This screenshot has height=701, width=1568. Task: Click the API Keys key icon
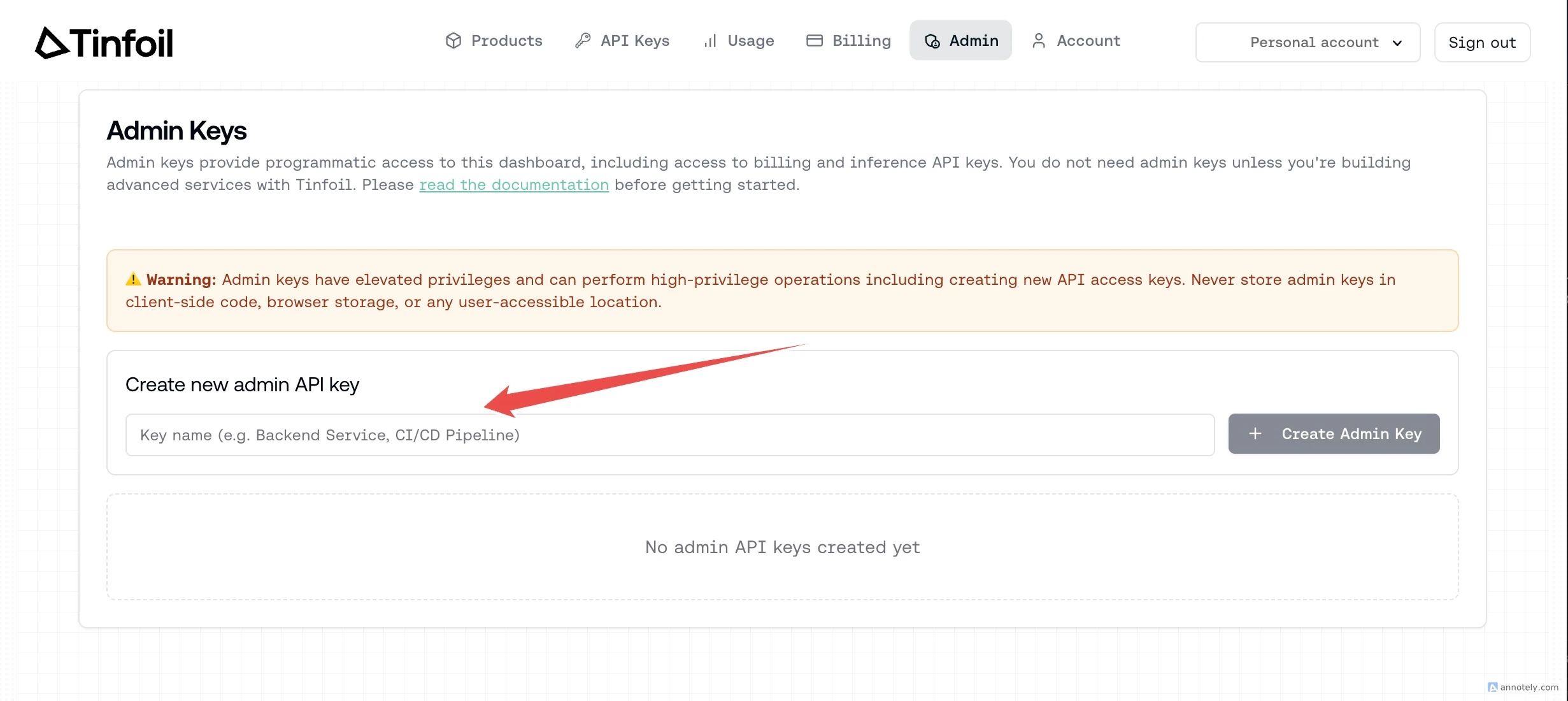pos(583,41)
